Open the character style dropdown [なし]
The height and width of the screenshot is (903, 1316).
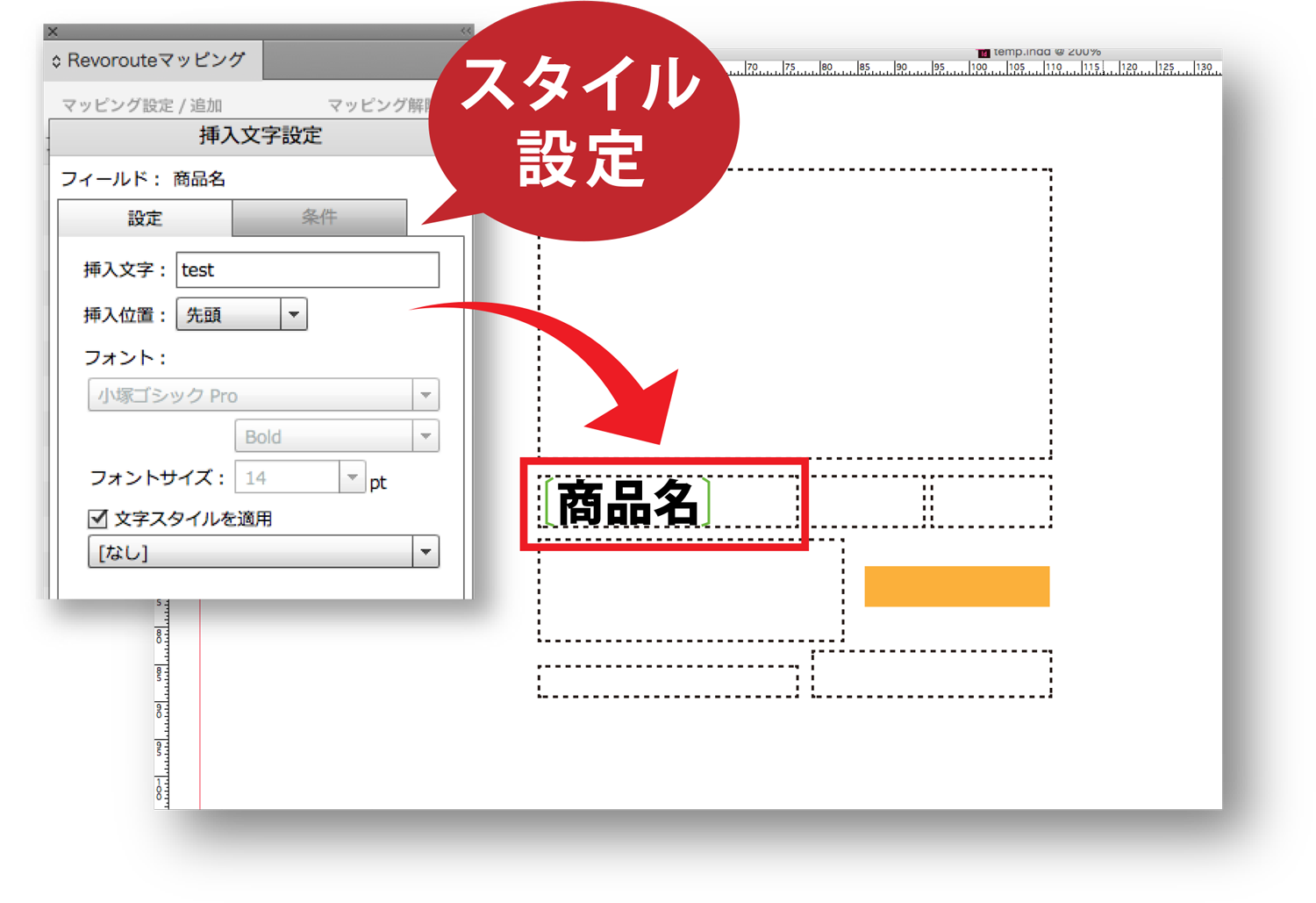[263, 552]
